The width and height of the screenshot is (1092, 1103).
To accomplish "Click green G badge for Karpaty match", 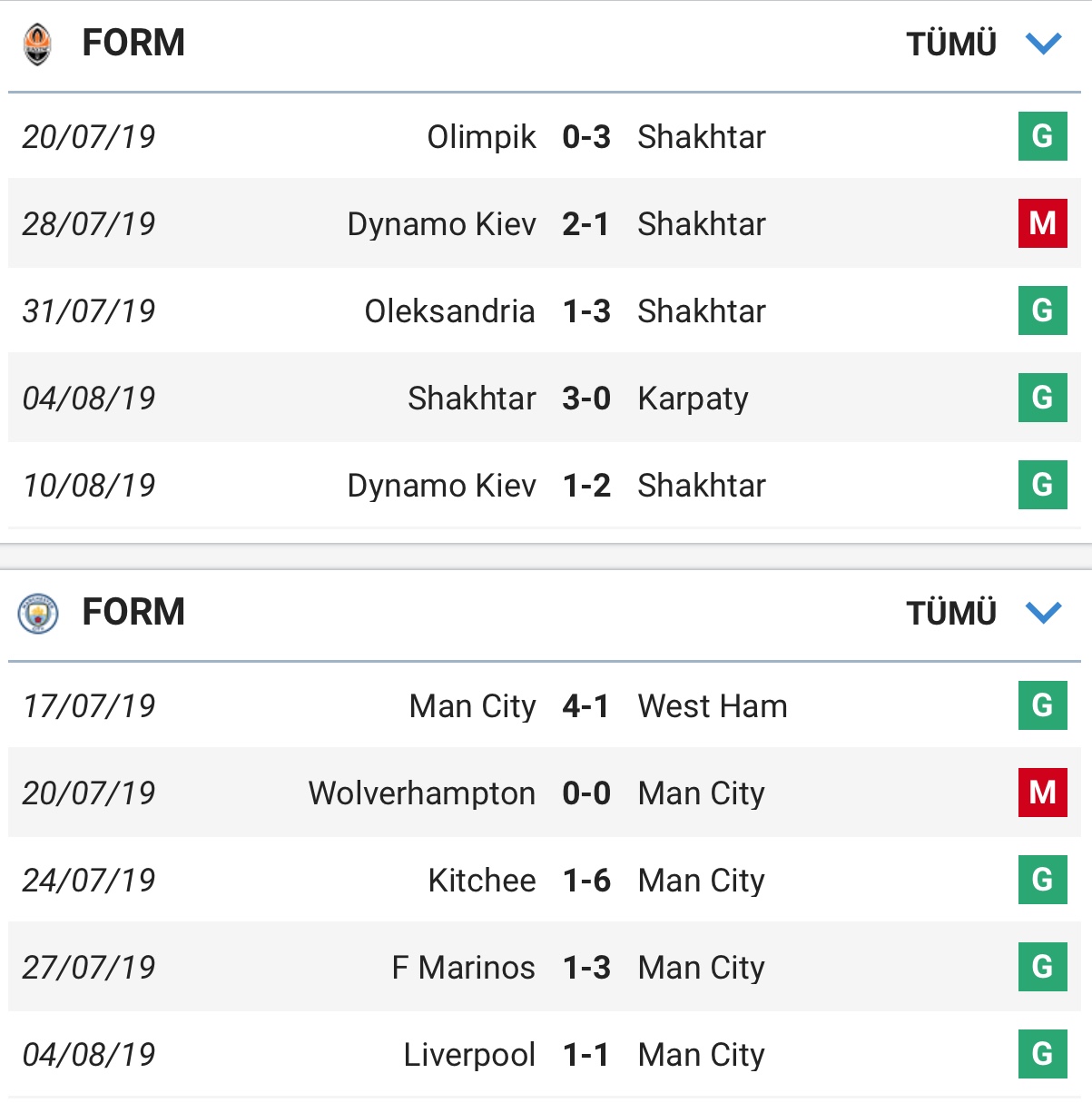I will point(1042,398).
